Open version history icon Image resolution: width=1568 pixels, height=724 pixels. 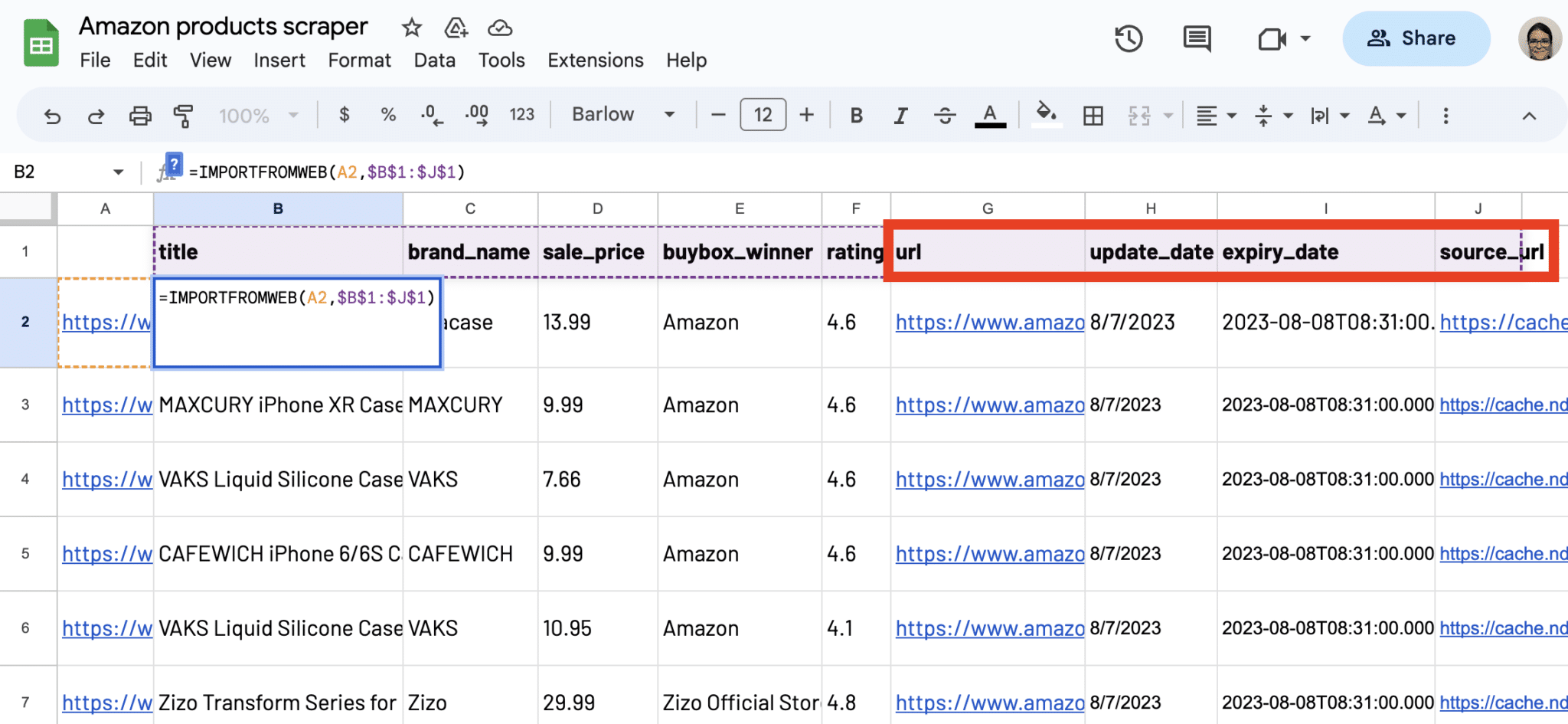point(1129,38)
